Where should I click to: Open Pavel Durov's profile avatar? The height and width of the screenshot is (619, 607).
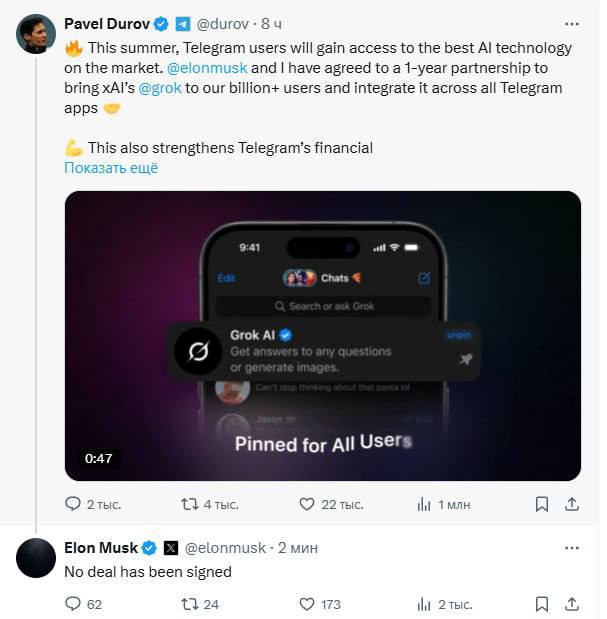(x=36, y=34)
